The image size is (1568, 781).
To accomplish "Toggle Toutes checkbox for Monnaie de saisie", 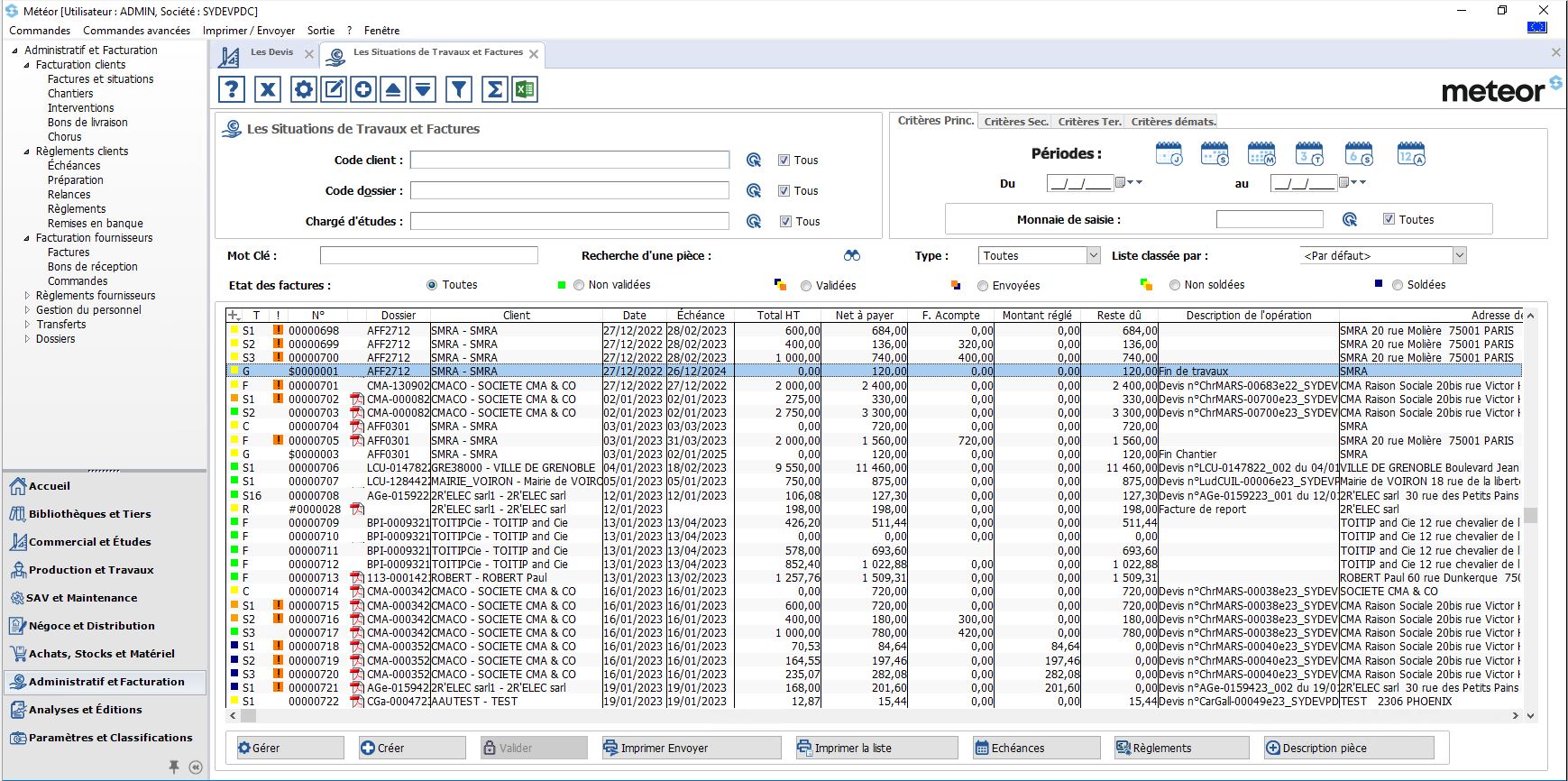I will point(1389,219).
